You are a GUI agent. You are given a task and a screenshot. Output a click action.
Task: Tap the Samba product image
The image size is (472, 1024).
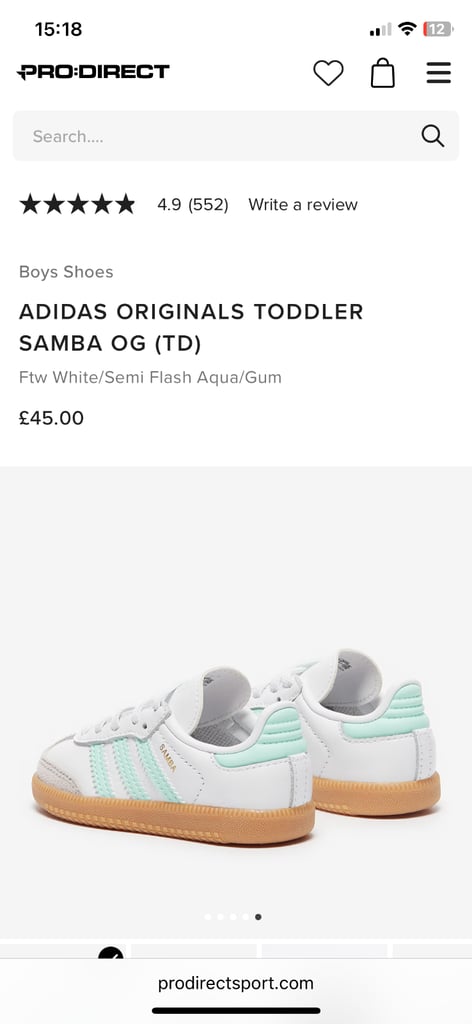(x=236, y=744)
